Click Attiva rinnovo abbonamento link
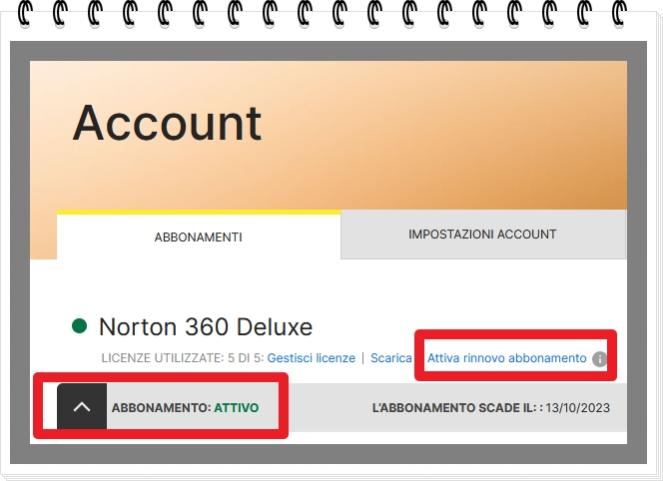 pyautogui.click(x=507, y=358)
